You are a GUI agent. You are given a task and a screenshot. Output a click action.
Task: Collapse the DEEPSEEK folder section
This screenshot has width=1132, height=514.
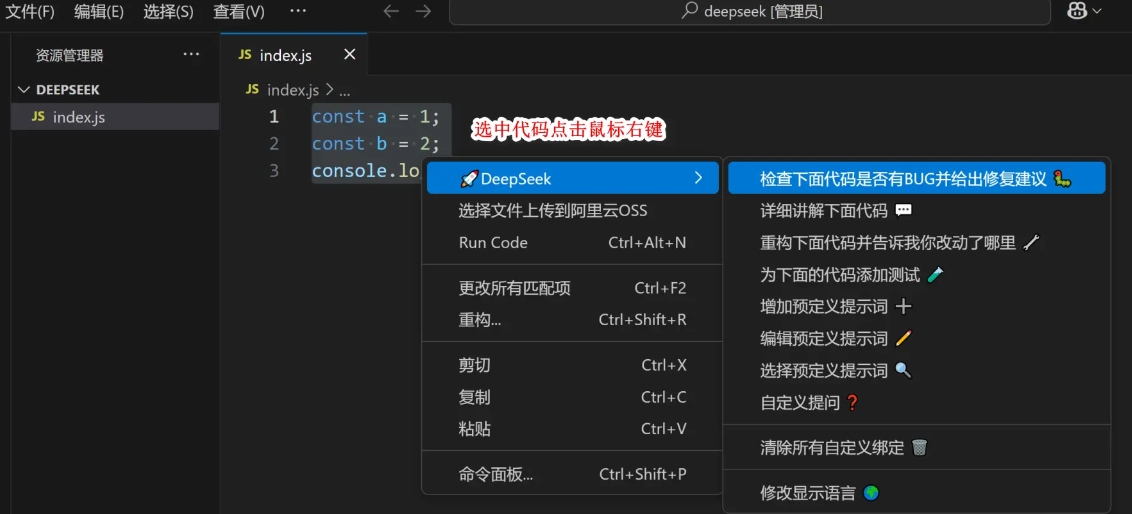pyautogui.click(x=115, y=90)
